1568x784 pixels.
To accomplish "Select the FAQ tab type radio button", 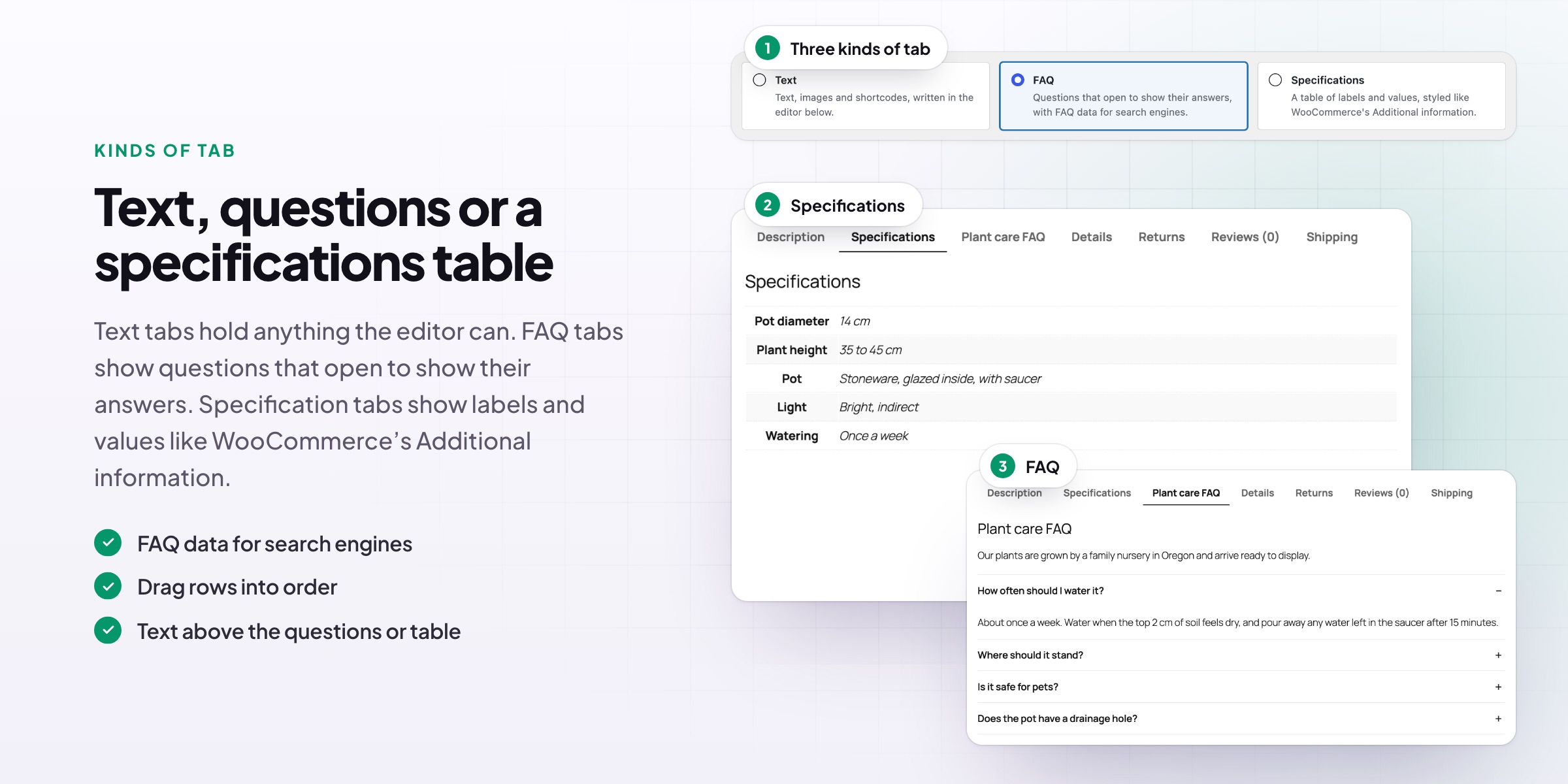I will point(1017,80).
